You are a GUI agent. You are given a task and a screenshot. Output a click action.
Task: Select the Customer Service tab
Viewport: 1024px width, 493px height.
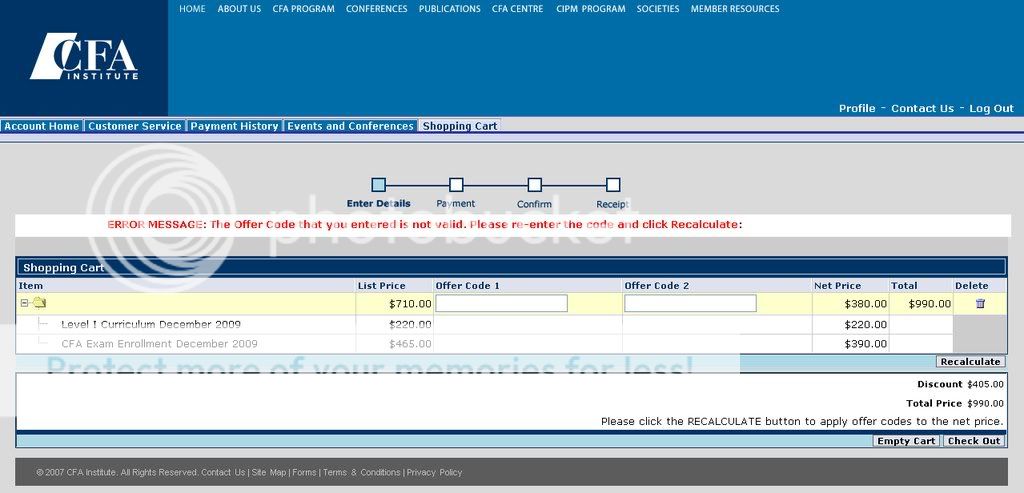click(135, 126)
